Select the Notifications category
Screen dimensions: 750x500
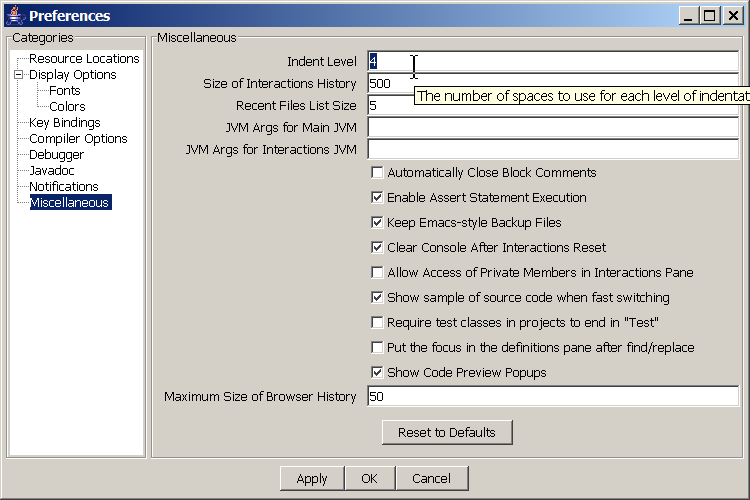coord(63,187)
